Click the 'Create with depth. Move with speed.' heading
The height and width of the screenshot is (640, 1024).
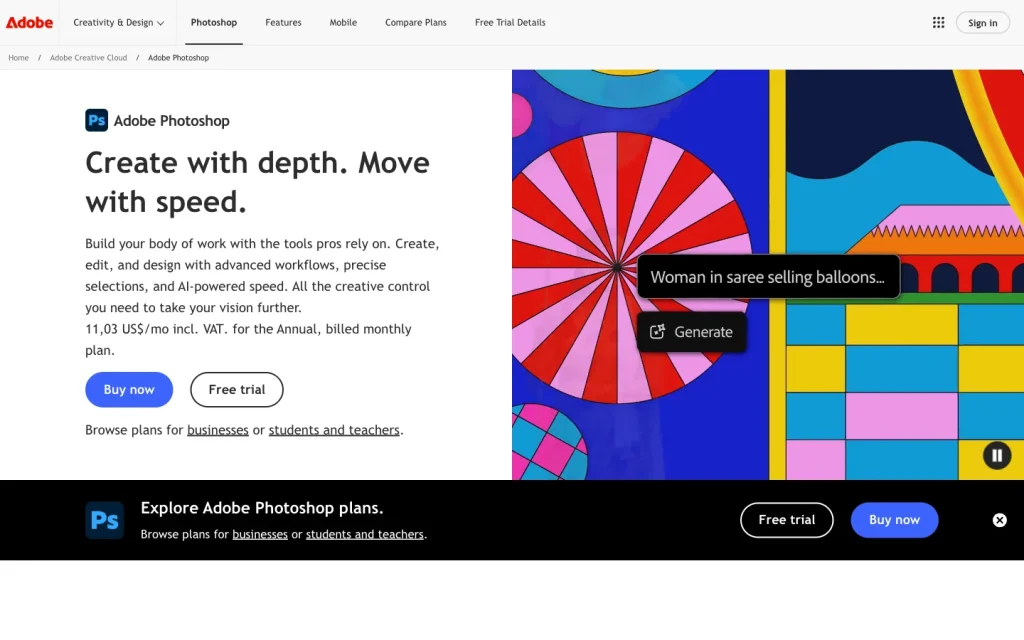tap(257, 182)
